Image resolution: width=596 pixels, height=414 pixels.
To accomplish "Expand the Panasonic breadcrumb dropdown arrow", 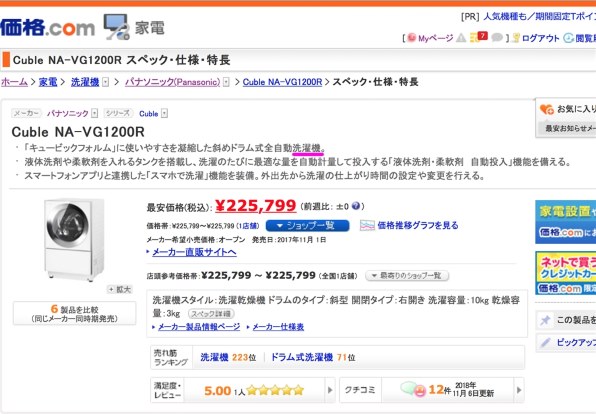I will pos(226,82).
